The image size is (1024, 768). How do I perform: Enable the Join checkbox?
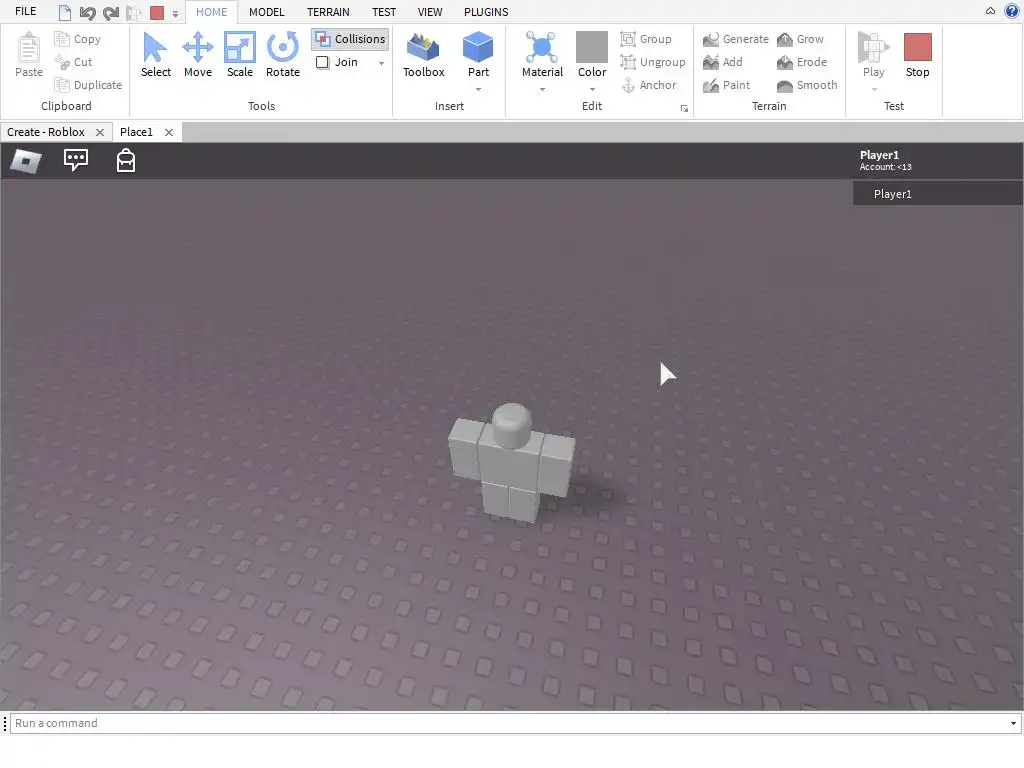pos(323,62)
